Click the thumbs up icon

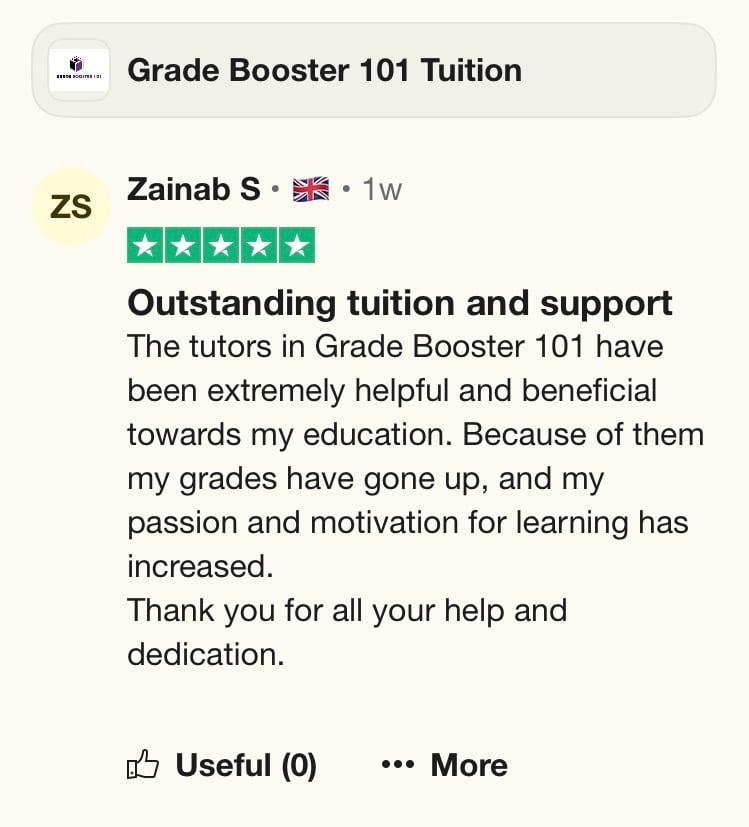click(x=144, y=766)
